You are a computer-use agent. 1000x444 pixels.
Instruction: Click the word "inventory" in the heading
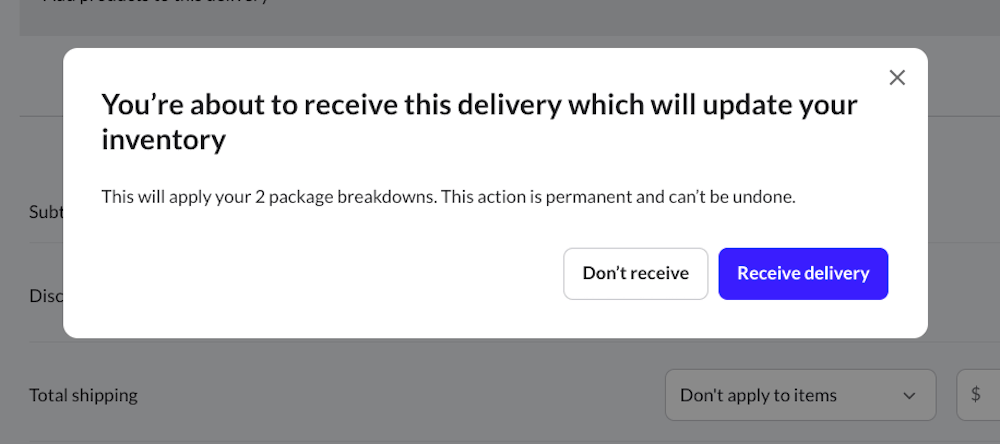(x=163, y=140)
